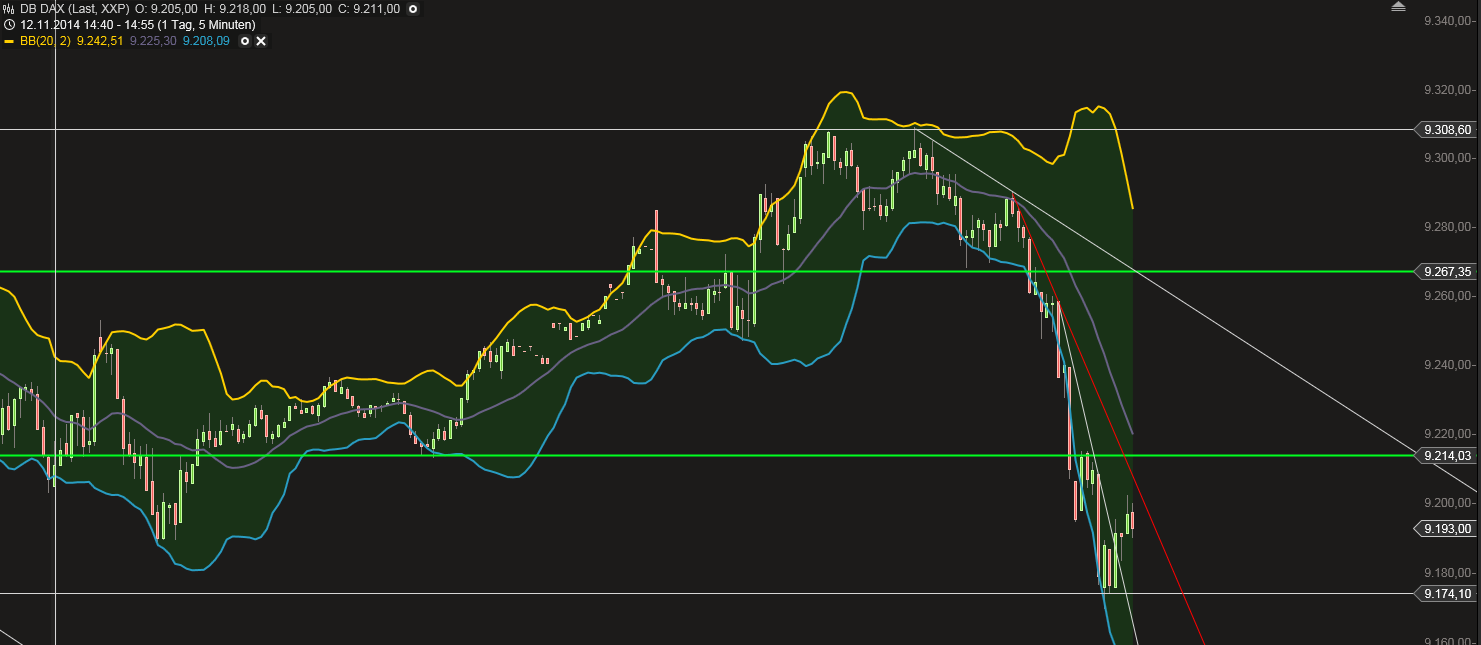Click the clock icon beside the 12.11.2014 timestamp
The image size is (1481, 645).
pyautogui.click(x=8, y=24)
